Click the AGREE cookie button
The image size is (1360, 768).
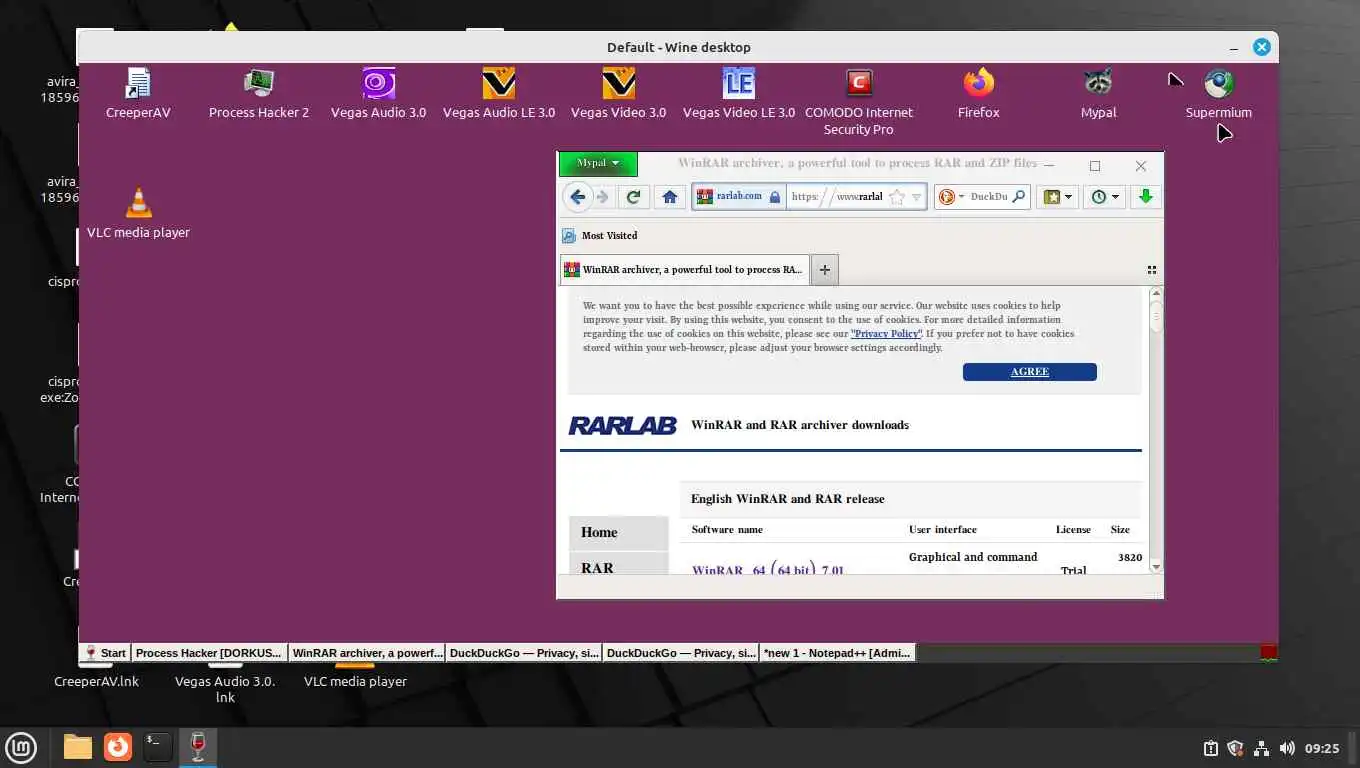pyautogui.click(x=1030, y=372)
